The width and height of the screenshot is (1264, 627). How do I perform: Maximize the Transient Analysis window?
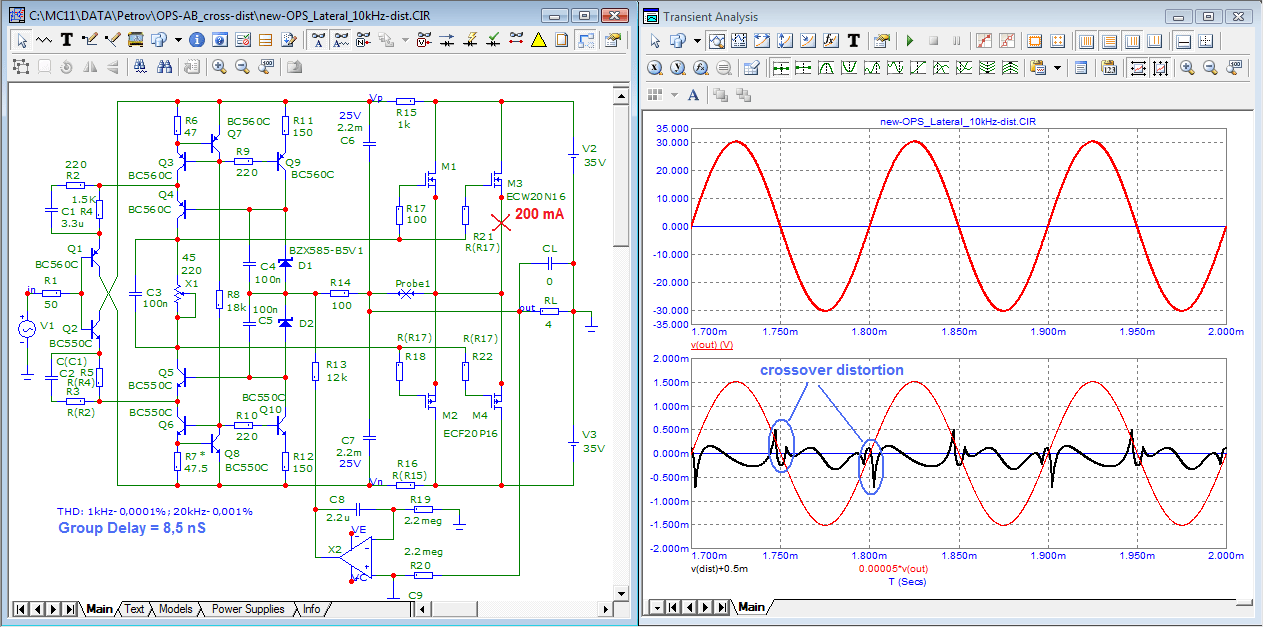tap(1209, 16)
